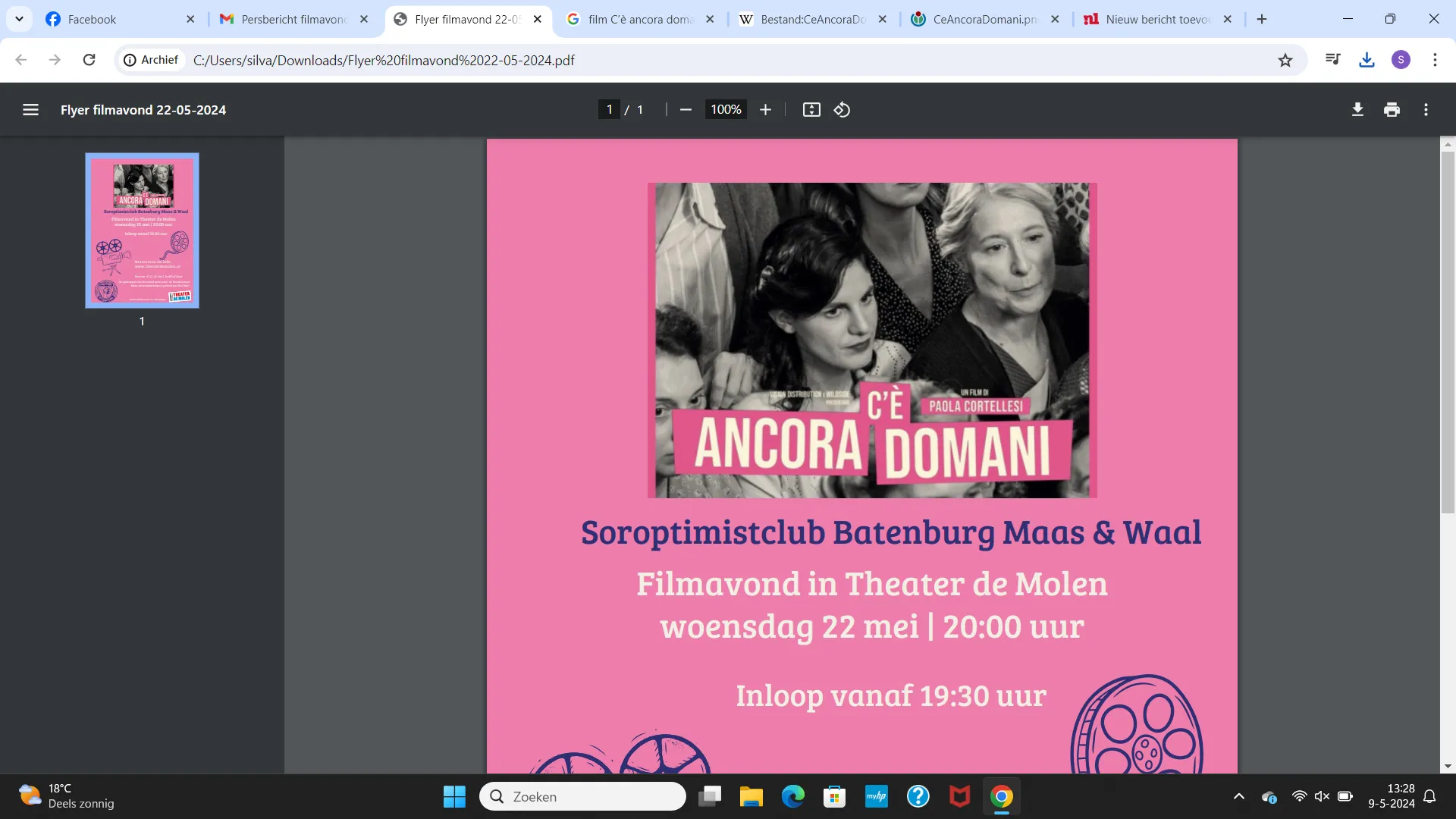Screen dimensions: 1456x819
Task: Zoom in with the plus button
Action: pyautogui.click(x=765, y=110)
